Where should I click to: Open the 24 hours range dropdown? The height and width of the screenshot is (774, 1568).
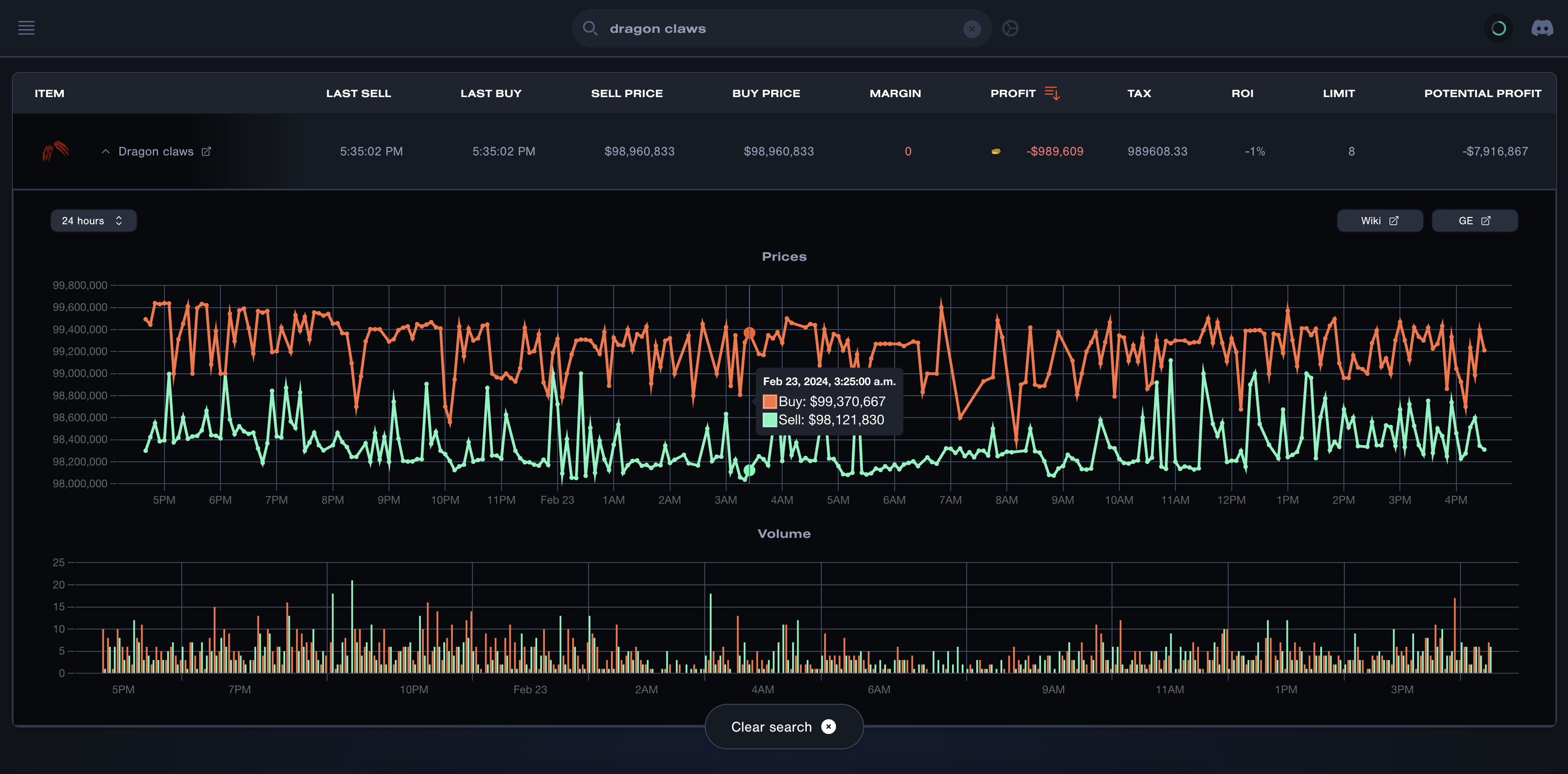(93, 221)
